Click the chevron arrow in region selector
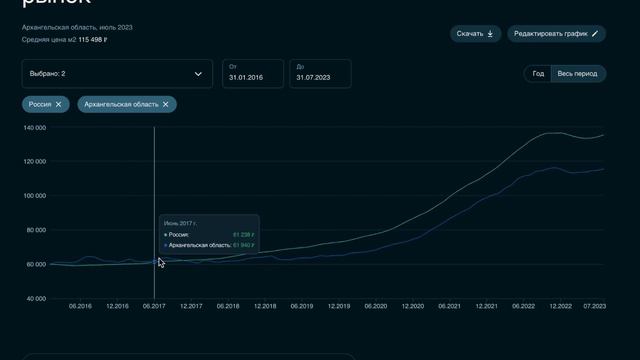 [x=198, y=74]
